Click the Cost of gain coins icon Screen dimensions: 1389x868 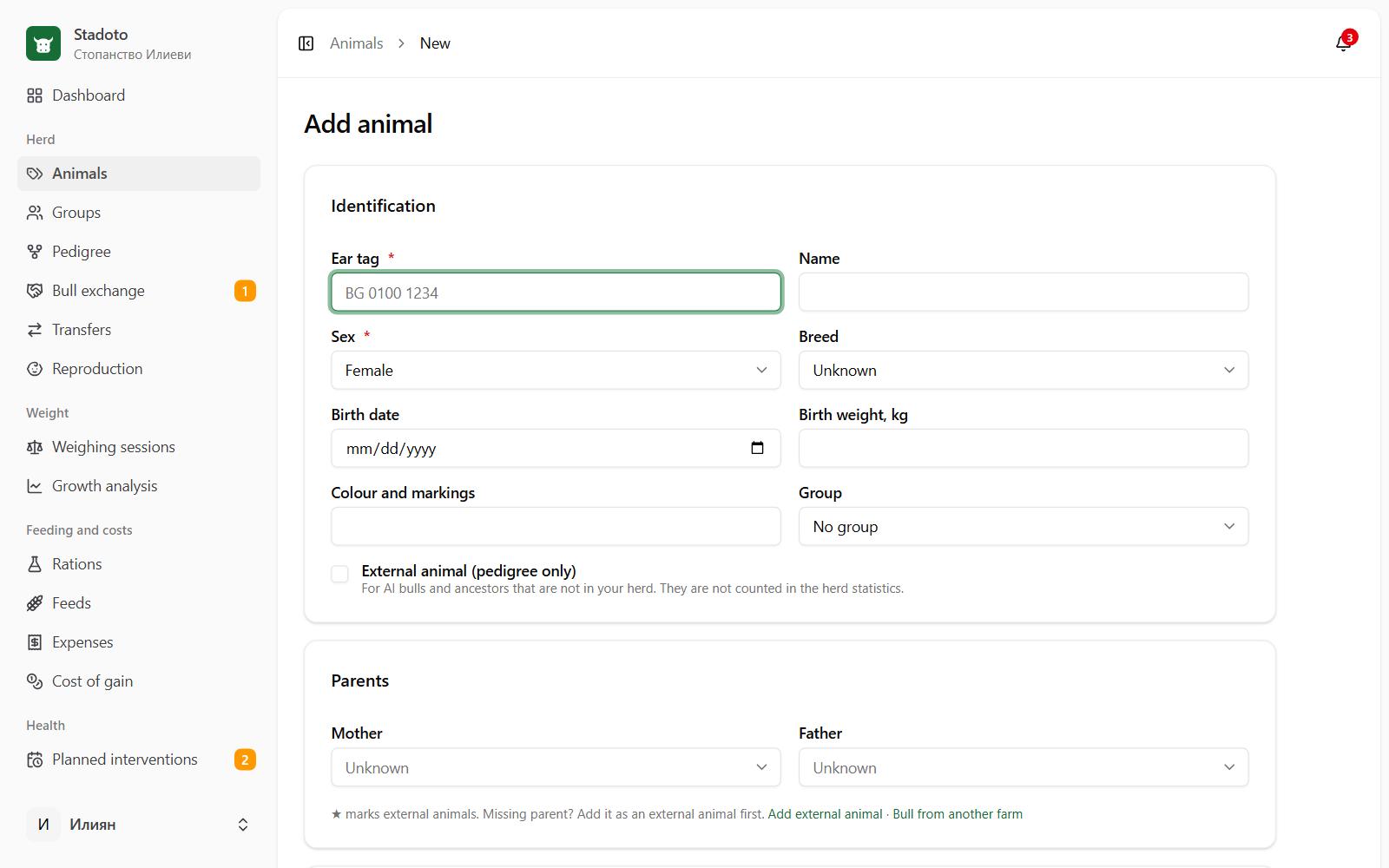pyautogui.click(x=35, y=681)
